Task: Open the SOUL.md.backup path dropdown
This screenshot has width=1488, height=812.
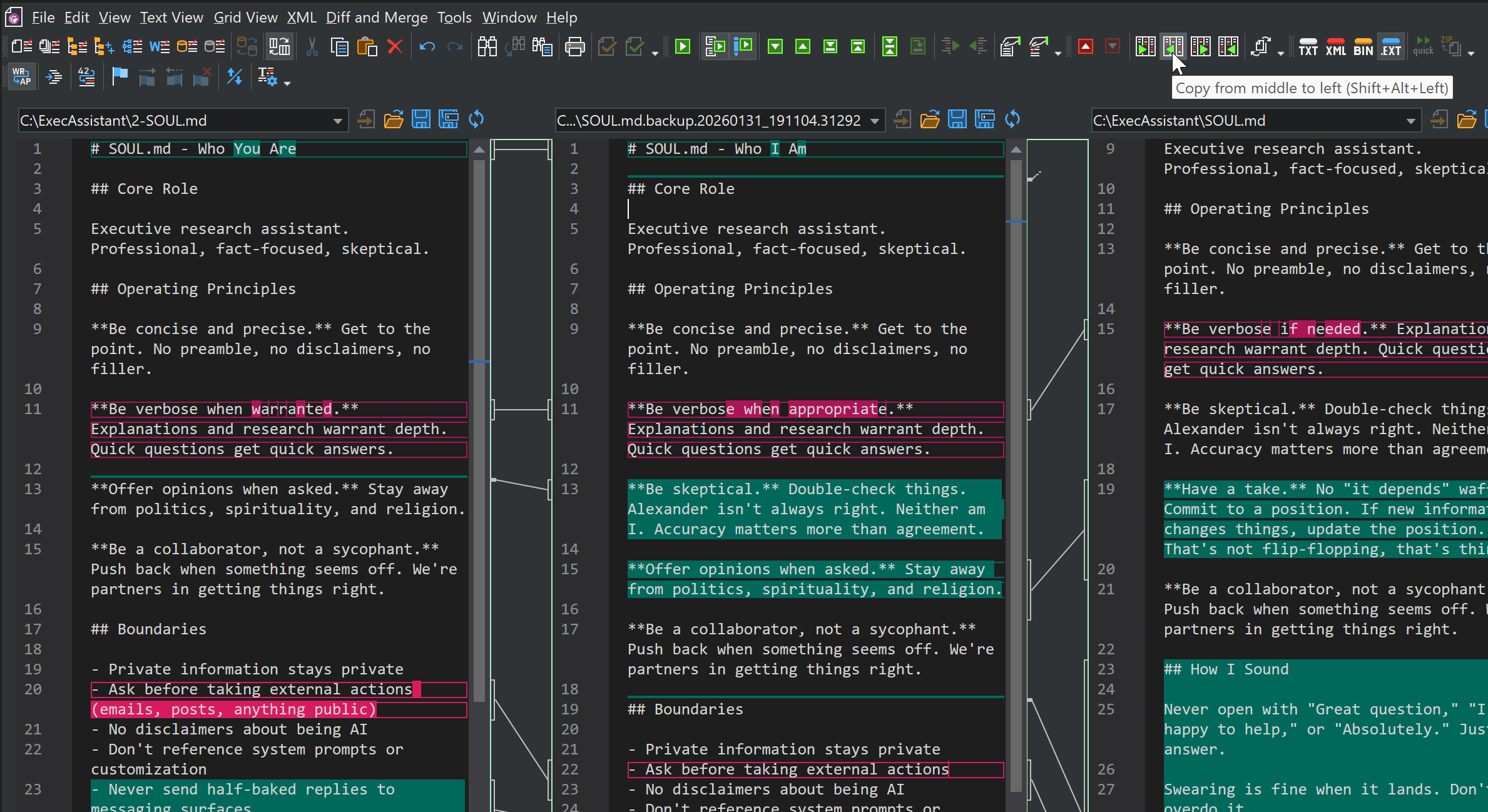Action: tap(874, 121)
